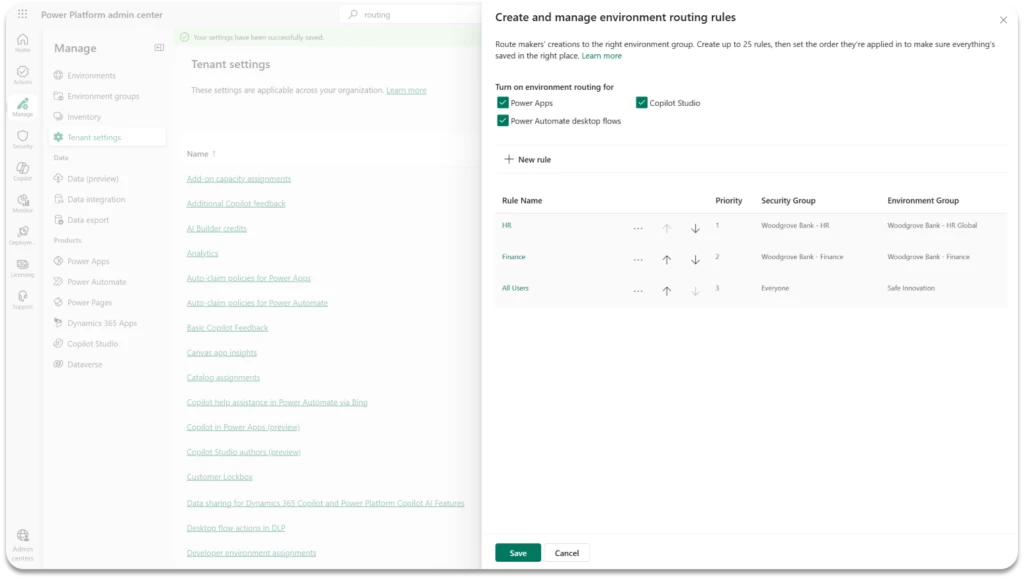
Task: Select Environment groups in Manage menu
Action: tap(103, 96)
